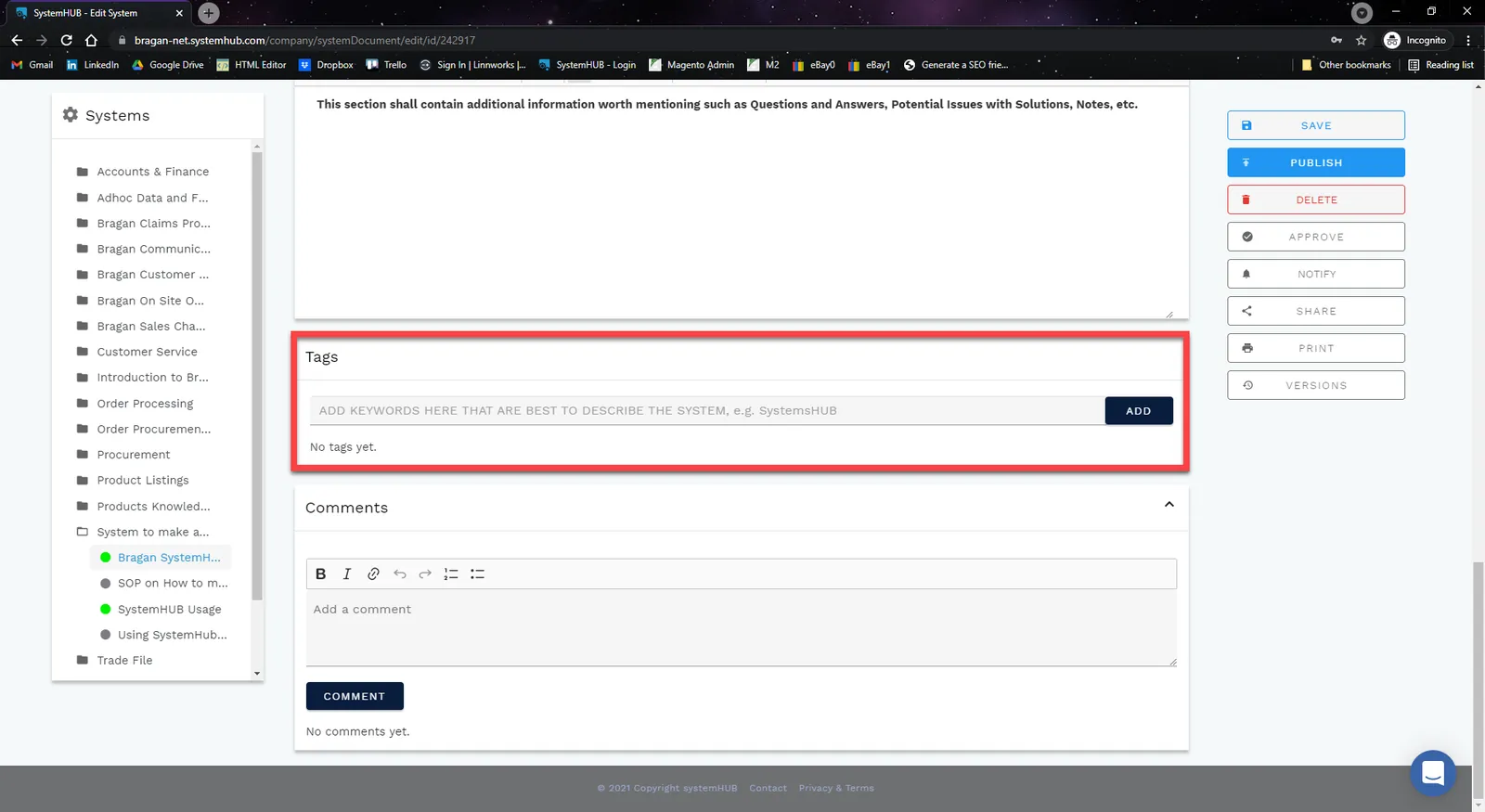Click the Notify button
The height and width of the screenshot is (812, 1485).
1315,274
